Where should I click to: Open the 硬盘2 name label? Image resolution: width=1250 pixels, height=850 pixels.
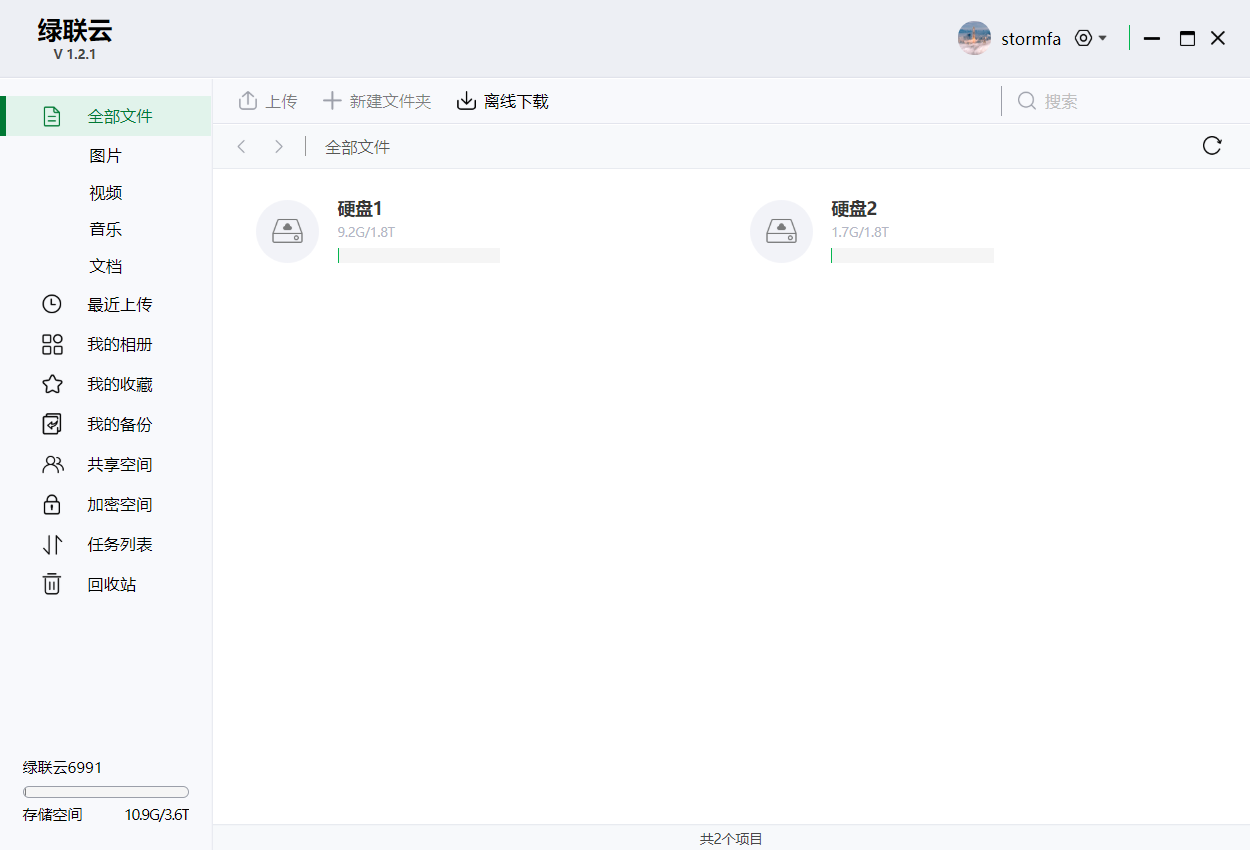(x=854, y=209)
